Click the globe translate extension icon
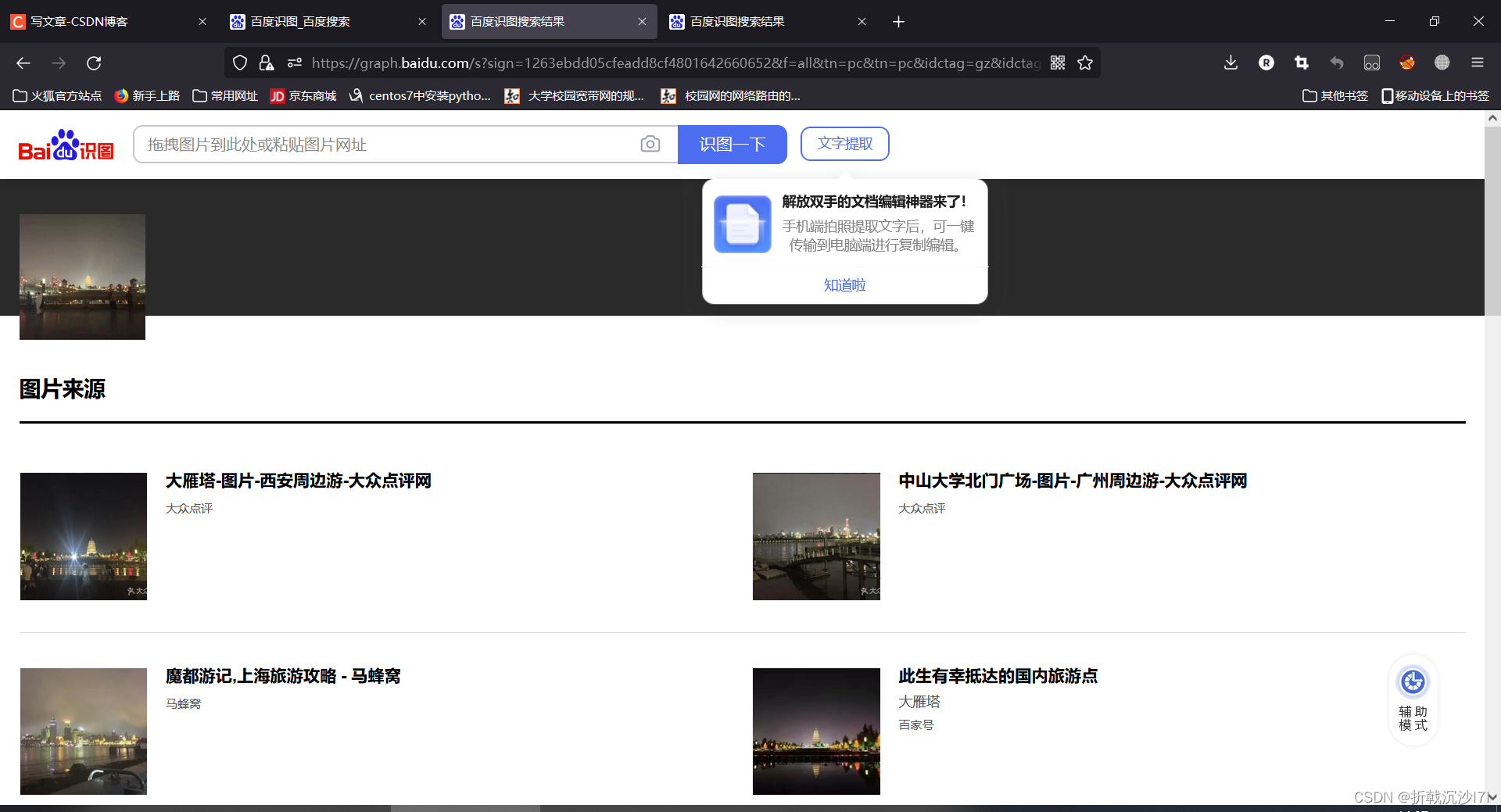Viewport: 1501px width, 812px height. (1442, 63)
